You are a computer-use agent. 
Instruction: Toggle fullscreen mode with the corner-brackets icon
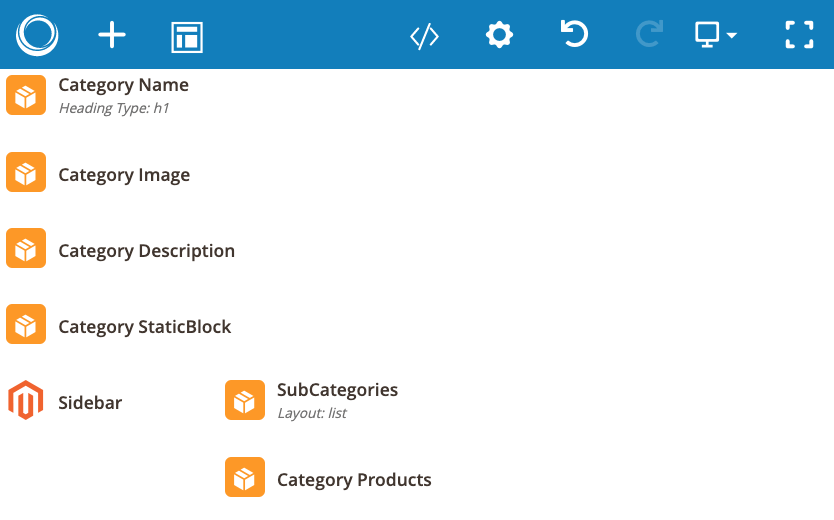pyautogui.click(x=799, y=35)
